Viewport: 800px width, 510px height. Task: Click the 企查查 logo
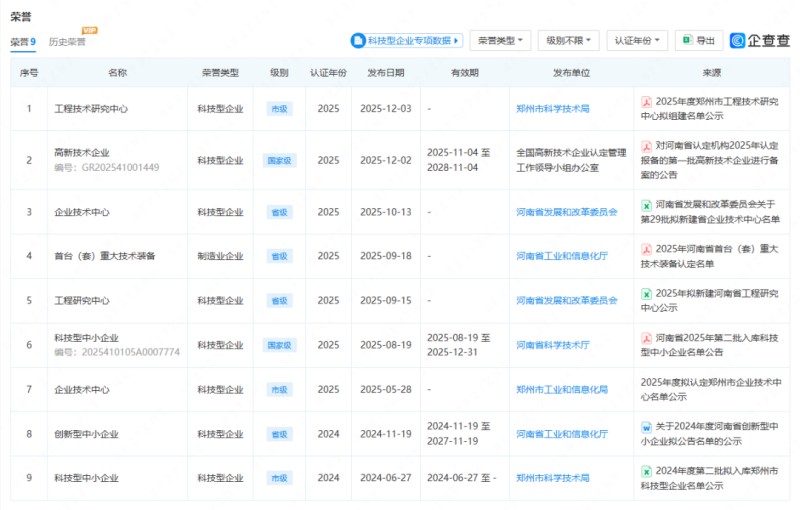[x=759, y=41]
